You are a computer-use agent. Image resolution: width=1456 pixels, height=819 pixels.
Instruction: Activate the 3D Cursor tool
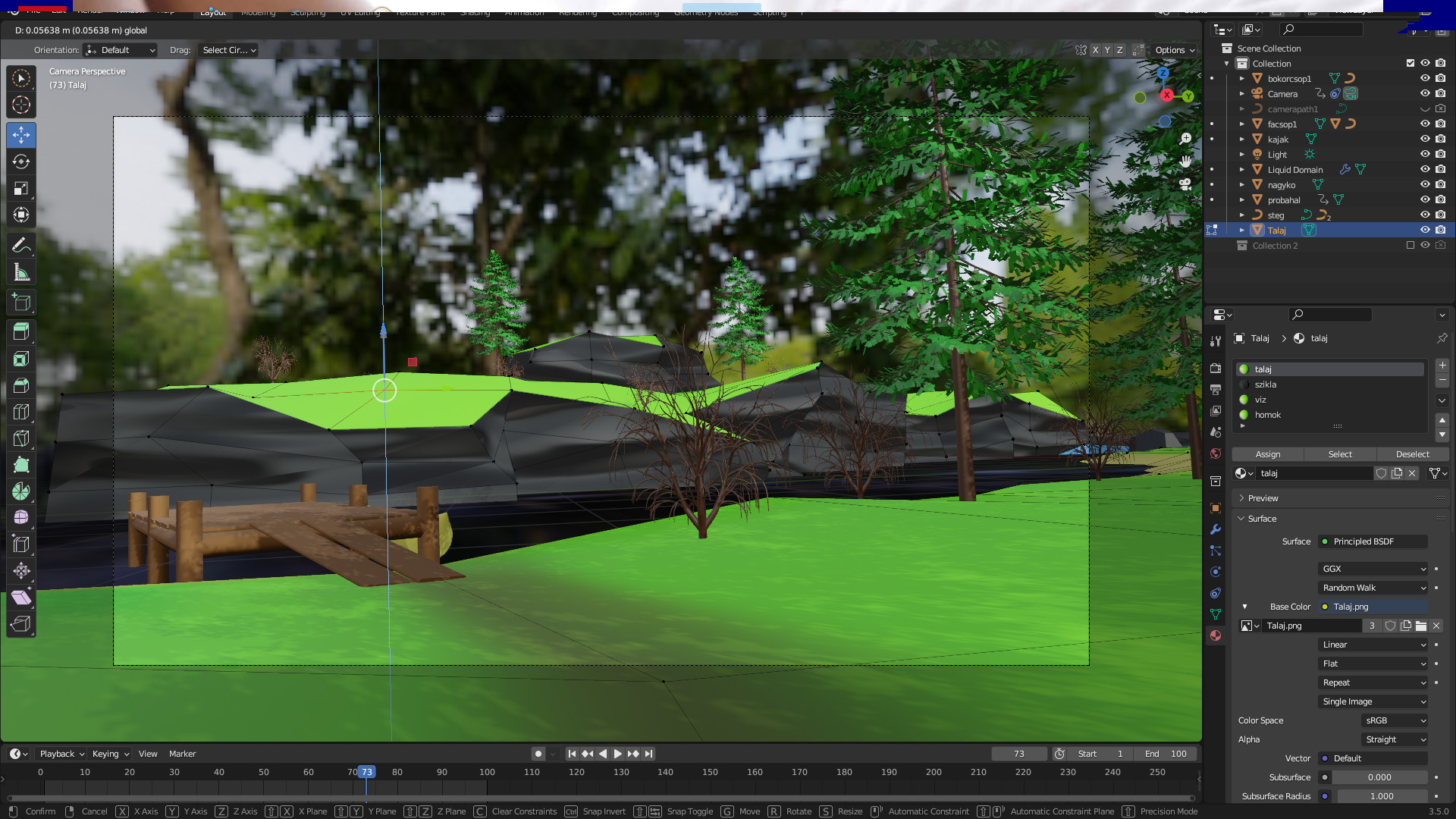pyautogui.click(x=21, y=105)
